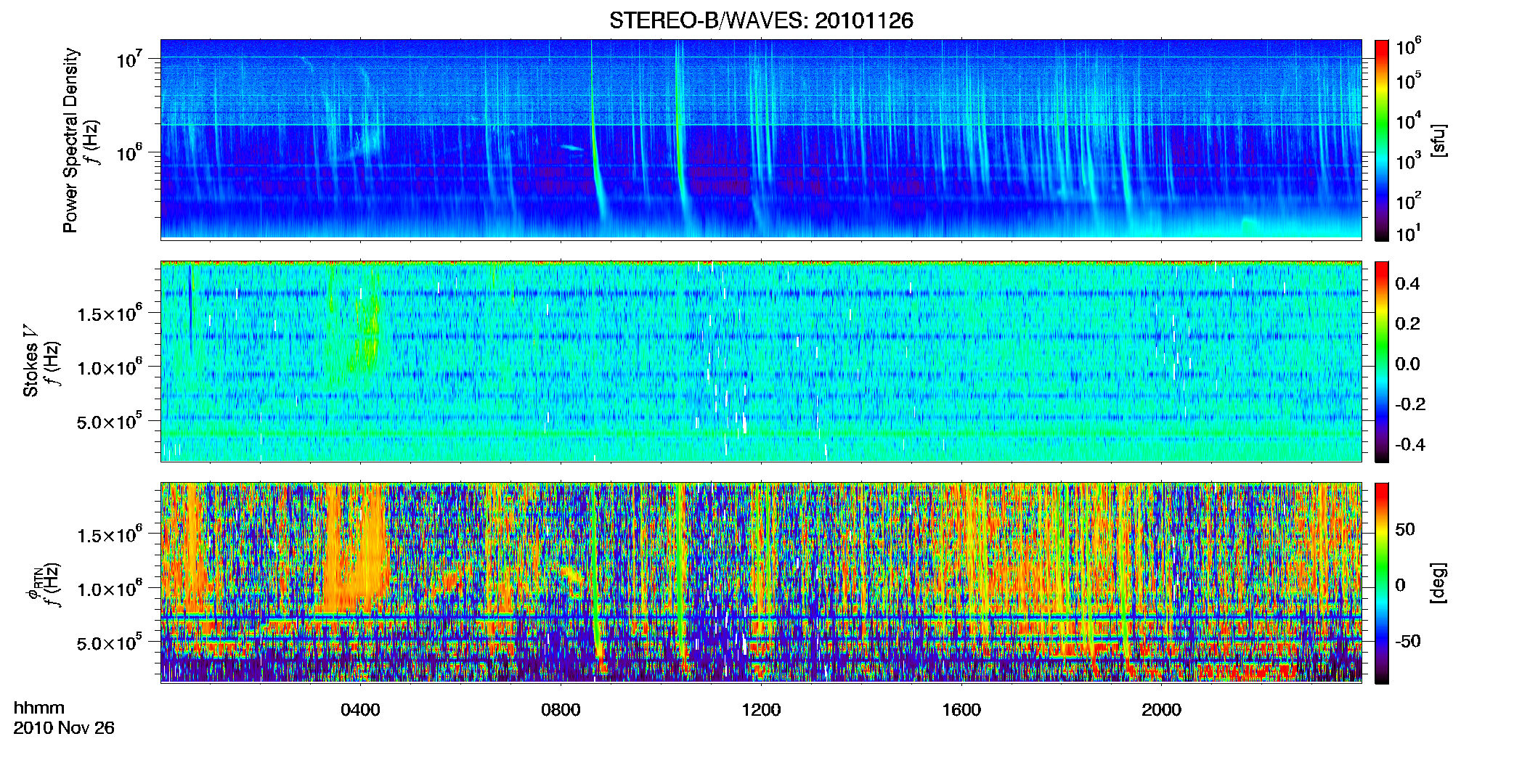
Task: Click the φ RTN axis label of the bottom panel
Action: pos(33,584)
